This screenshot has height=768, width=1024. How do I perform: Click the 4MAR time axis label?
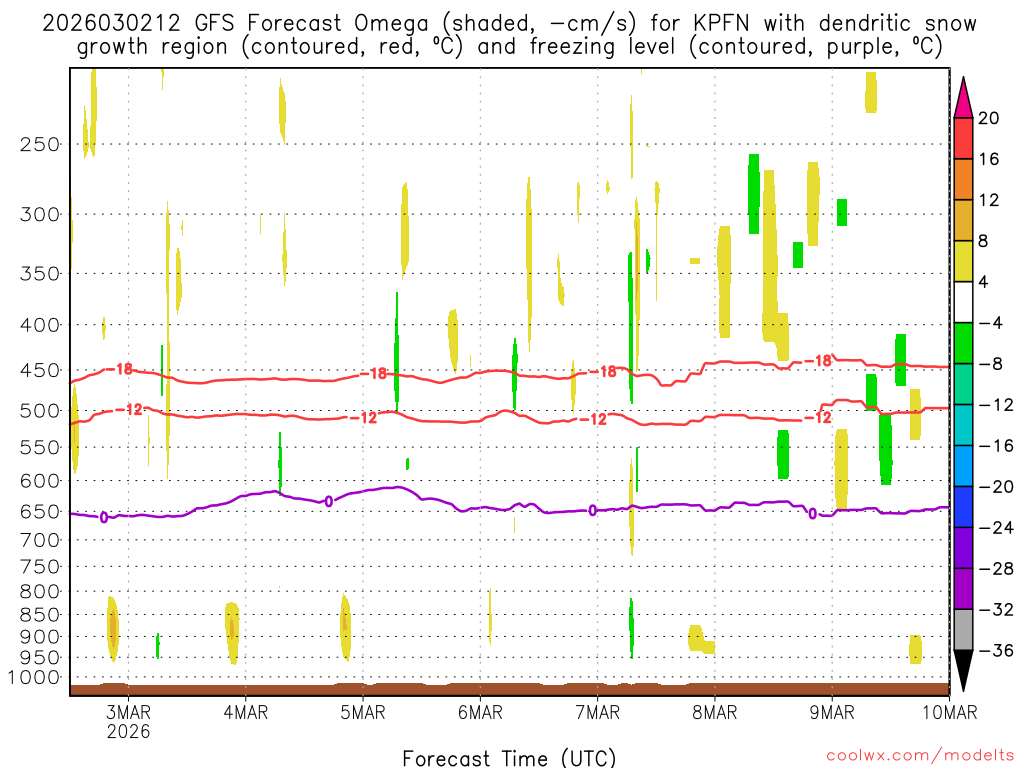tap(246, 712)
